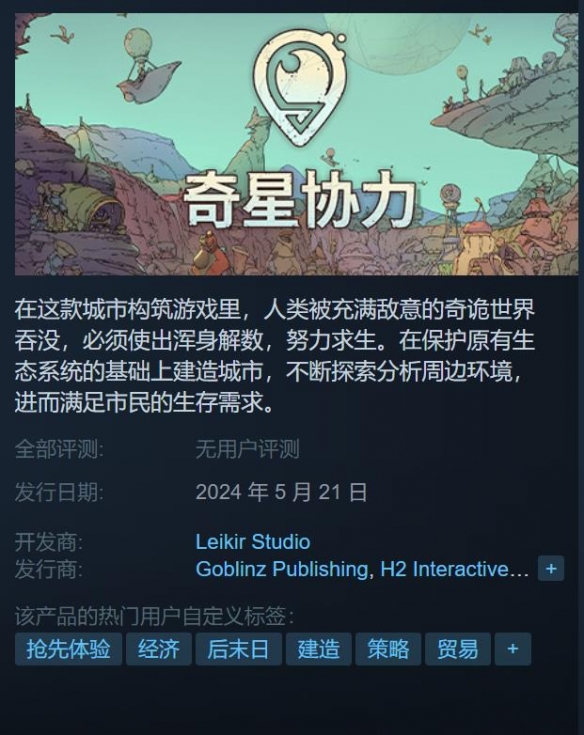This screenshot has height=735, width=584.
Task: Expand more tags with plus button
Action: pyautogui.click(x=513, y=649)
